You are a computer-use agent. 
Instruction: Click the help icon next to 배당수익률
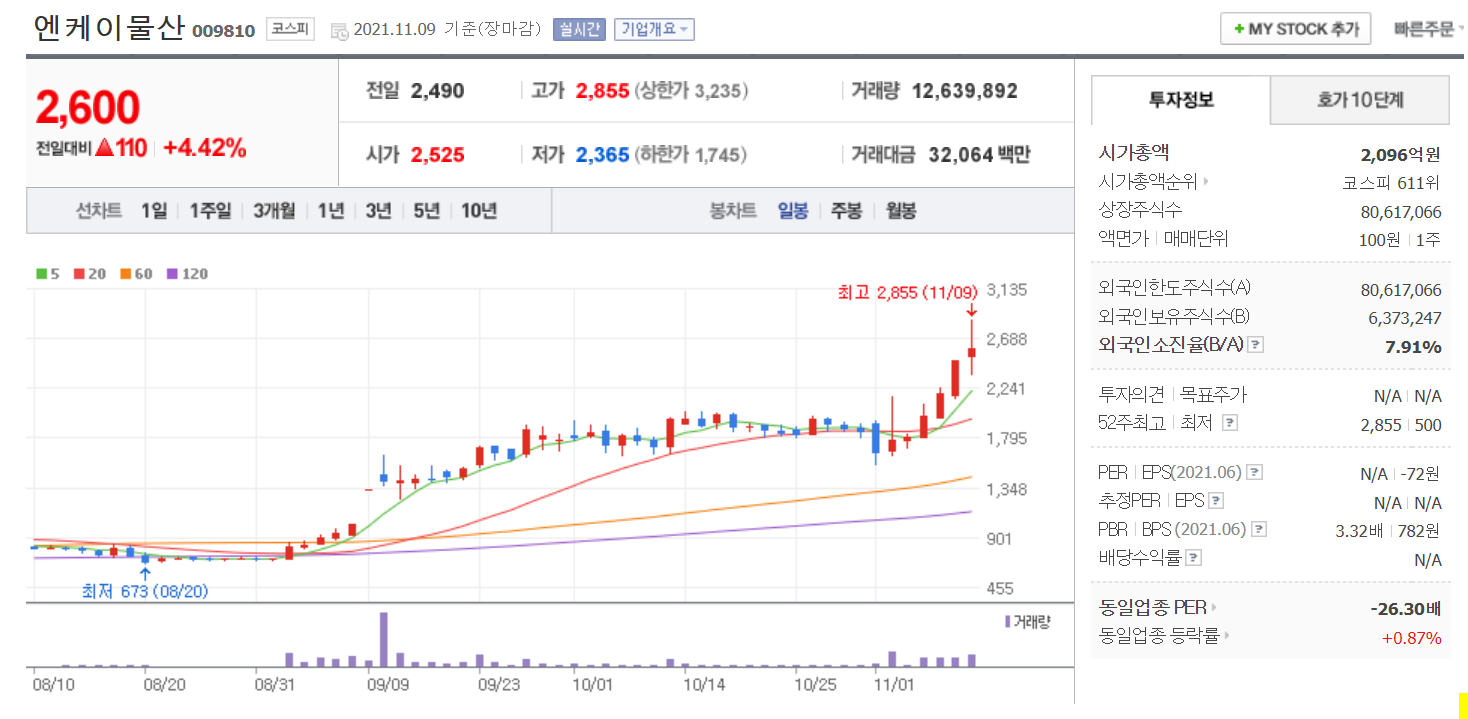click(1193, 558)
